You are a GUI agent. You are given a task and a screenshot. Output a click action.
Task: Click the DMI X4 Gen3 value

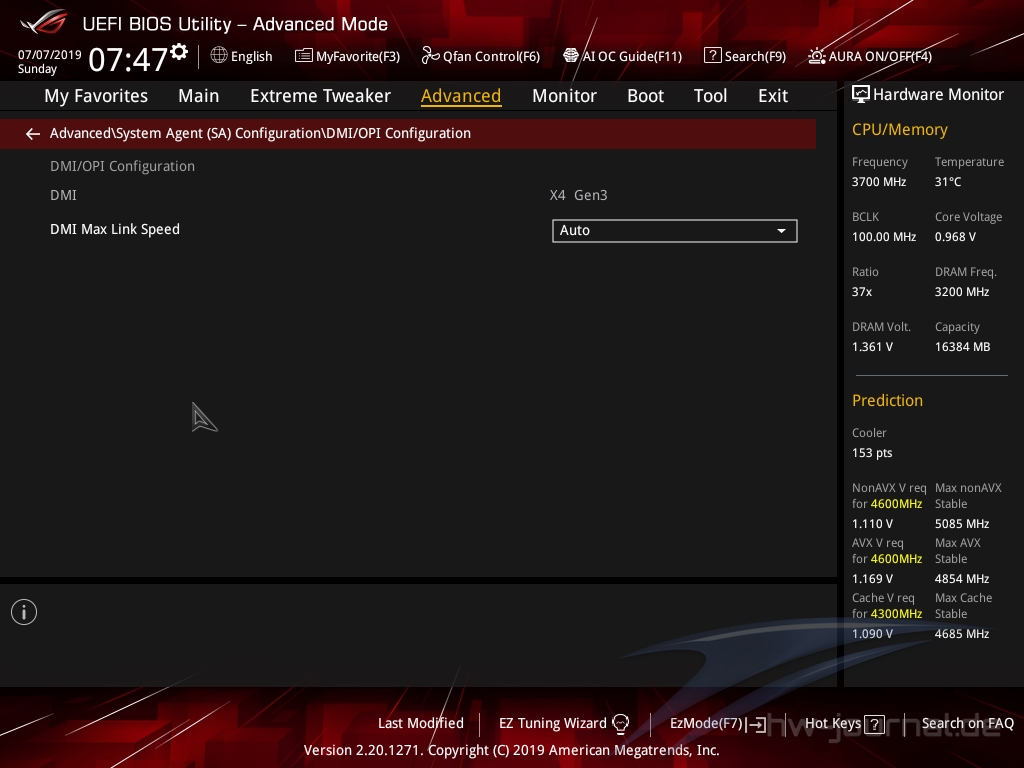579,195
